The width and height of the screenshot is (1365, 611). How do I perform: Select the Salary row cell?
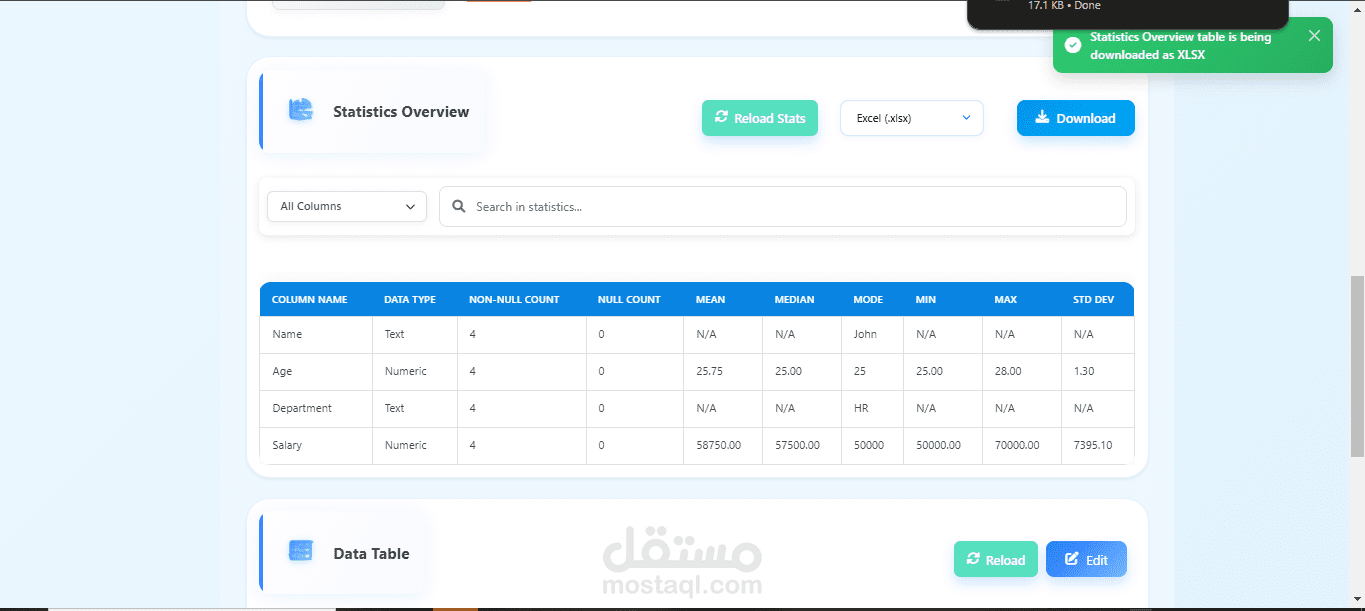pyautogui.click(x=316, y=445)
